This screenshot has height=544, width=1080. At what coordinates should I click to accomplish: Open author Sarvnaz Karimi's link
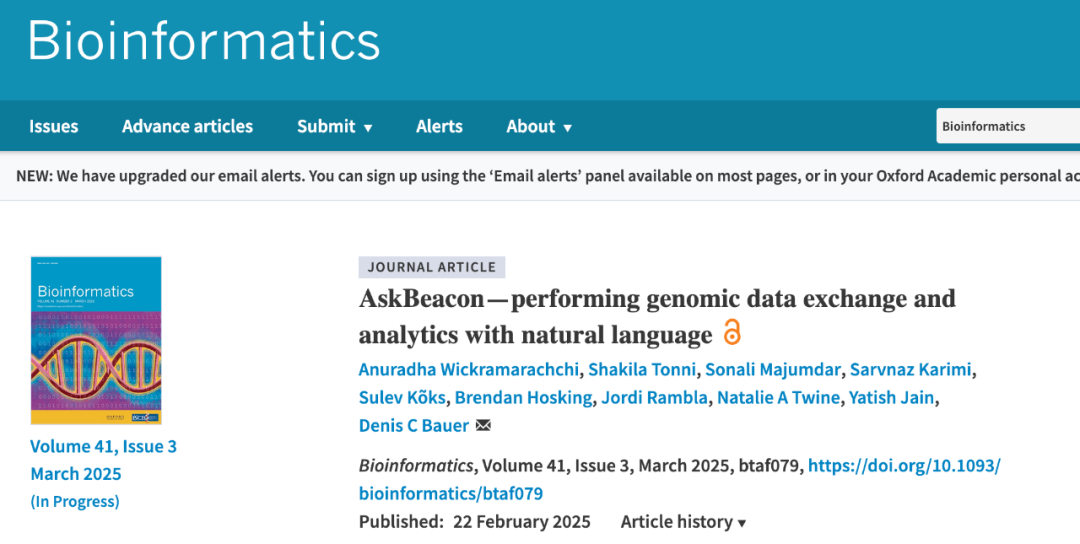point(911,369)
